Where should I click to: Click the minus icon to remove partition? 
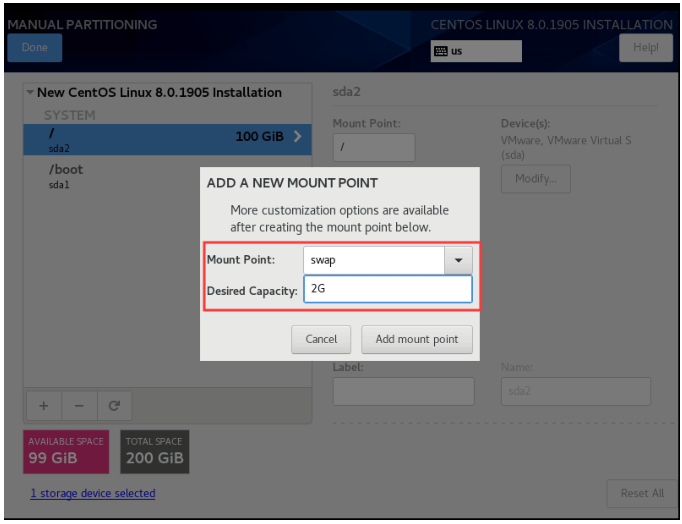[x=80, y=406]
